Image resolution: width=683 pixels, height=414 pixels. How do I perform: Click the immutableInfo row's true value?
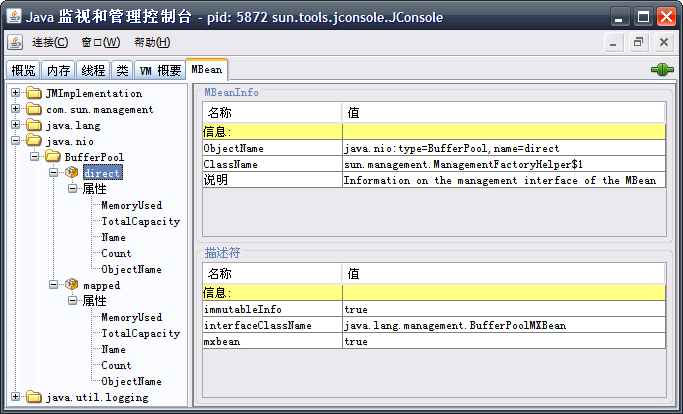[504, 309]
